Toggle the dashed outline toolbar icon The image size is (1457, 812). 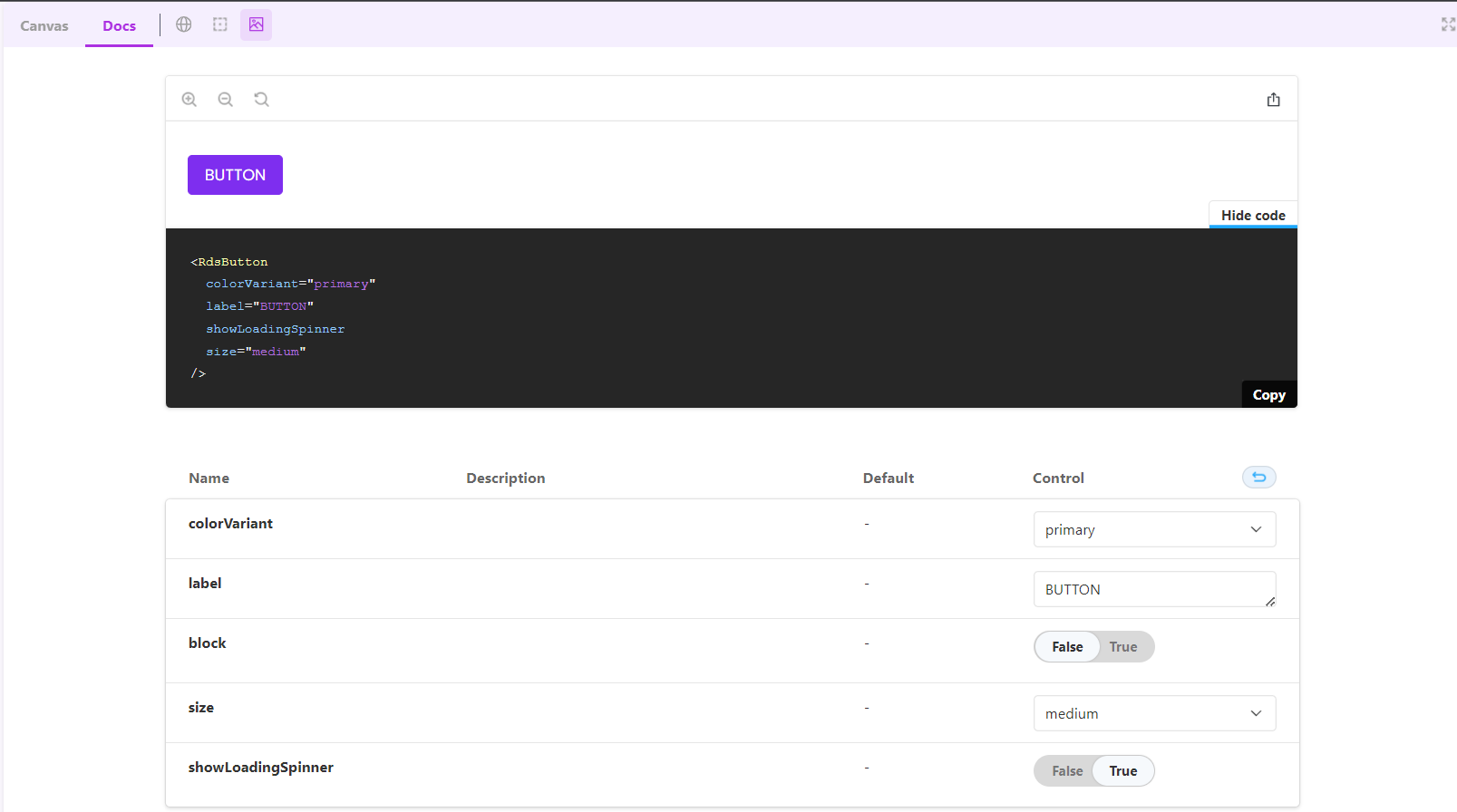[220, 24]
